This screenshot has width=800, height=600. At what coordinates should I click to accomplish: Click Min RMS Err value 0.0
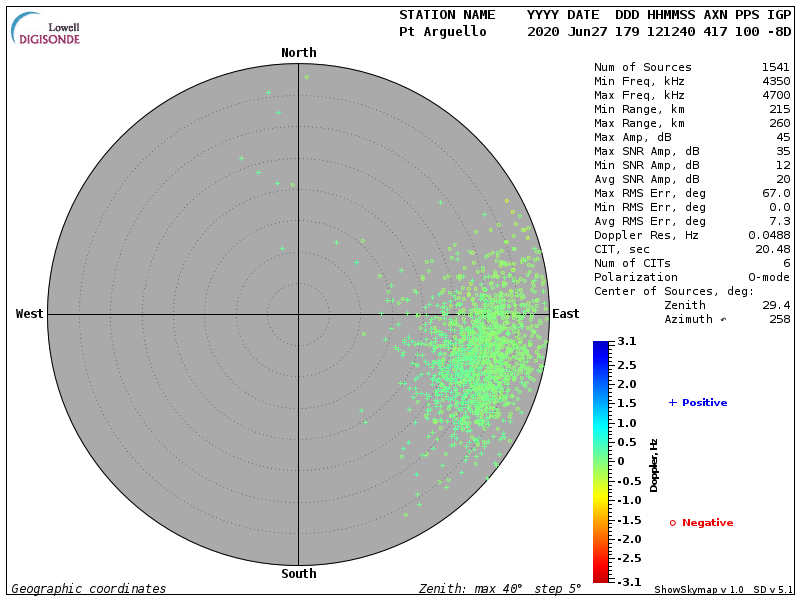coord(780,207)
